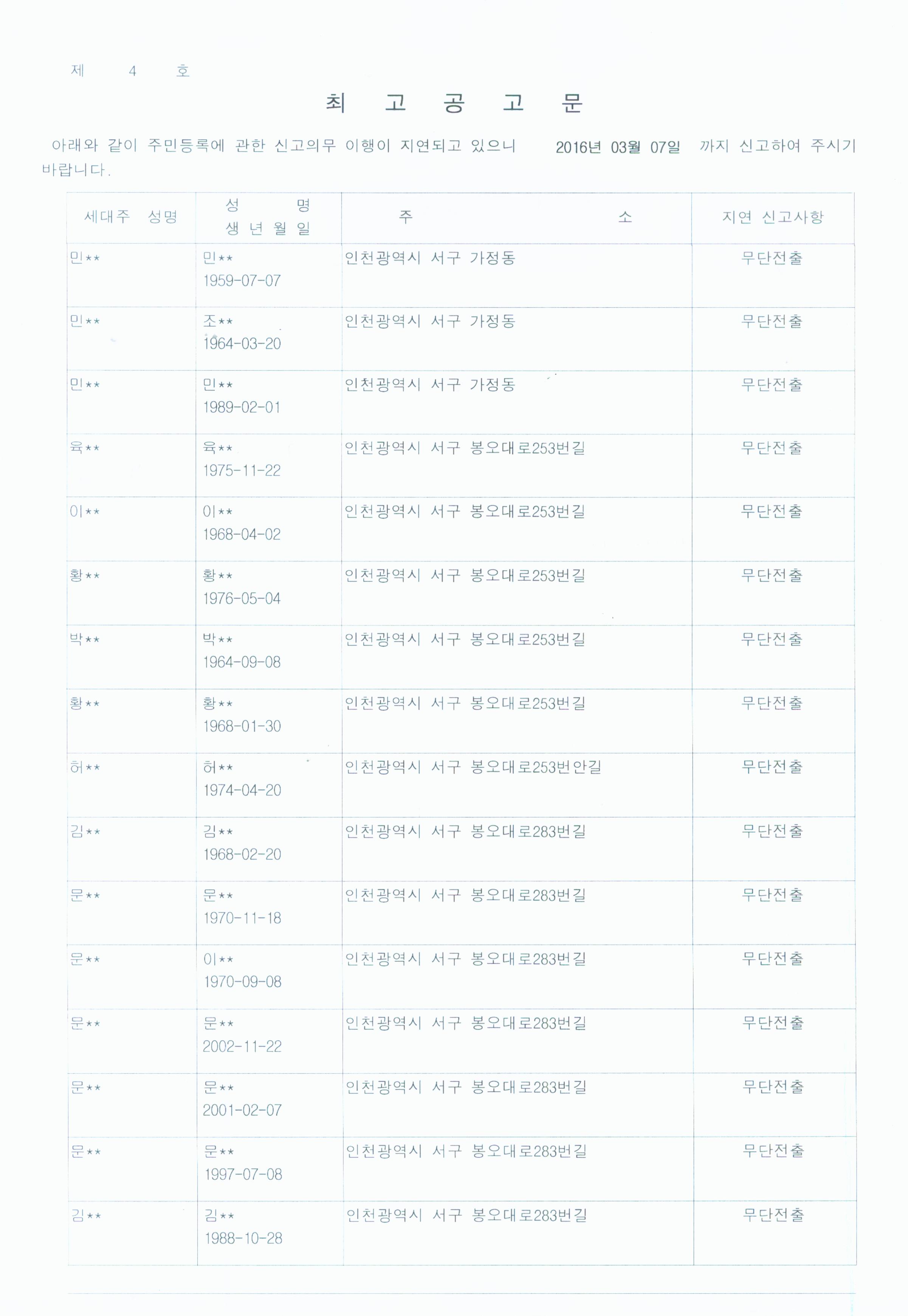Click the 세대주 성명 column header
Image resolution: width=908 pixels, height=1316 pixels.
tap(131, 217)
